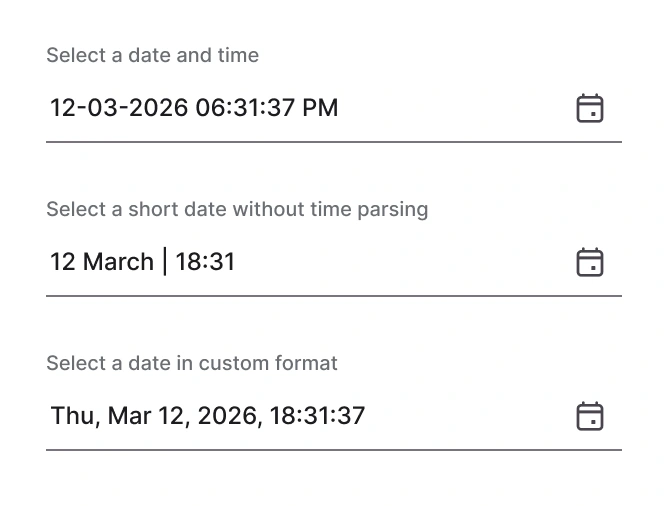This screenshot has height=506, width=668.
Task: Click the year 2026 in 12-03-2026
Action: pyautogui.click(x=160, y=108)
